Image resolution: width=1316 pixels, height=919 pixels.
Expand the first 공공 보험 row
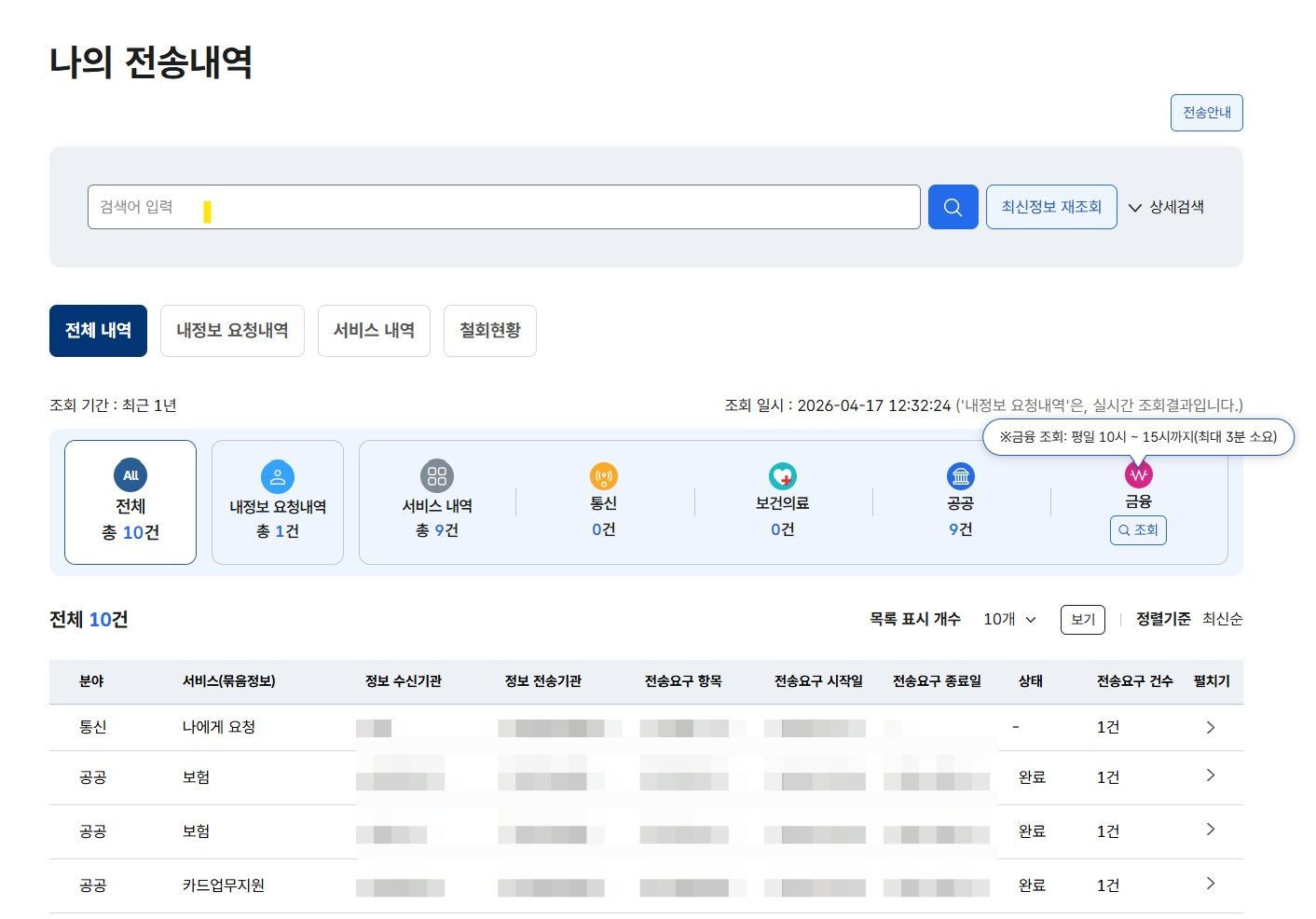click(x=1210, y=775)
